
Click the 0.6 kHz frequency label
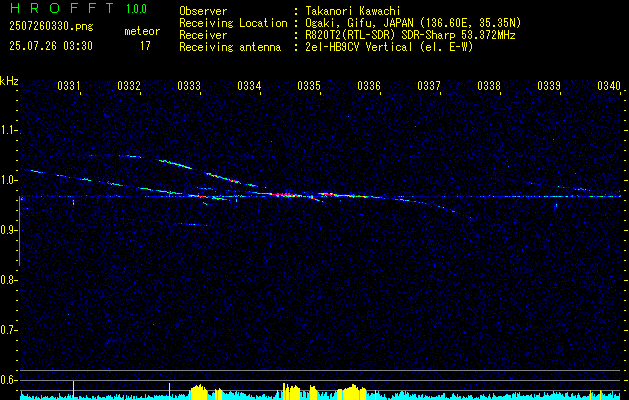(8, 380)
